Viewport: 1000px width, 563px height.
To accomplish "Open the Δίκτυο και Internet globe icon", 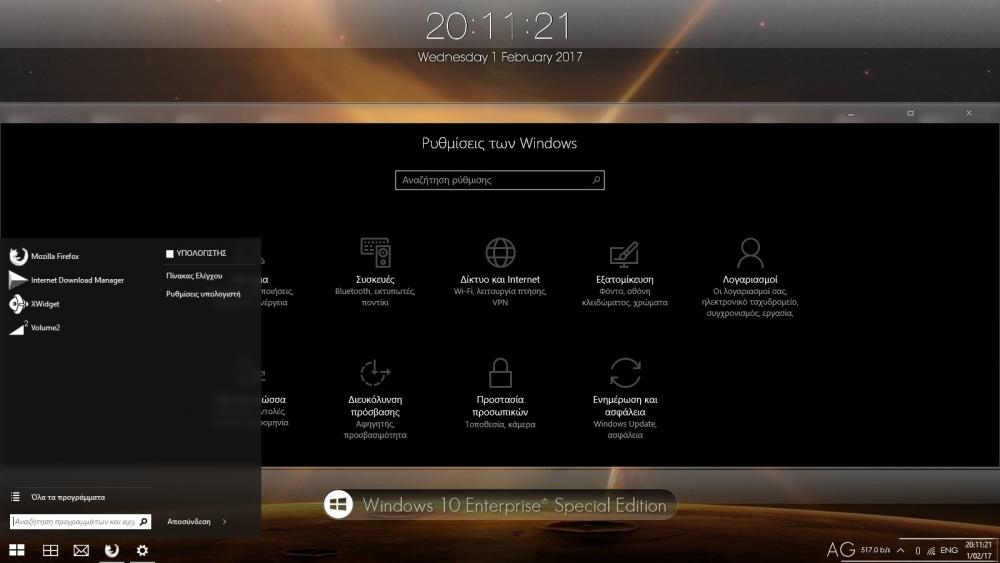I will (500, 252).
